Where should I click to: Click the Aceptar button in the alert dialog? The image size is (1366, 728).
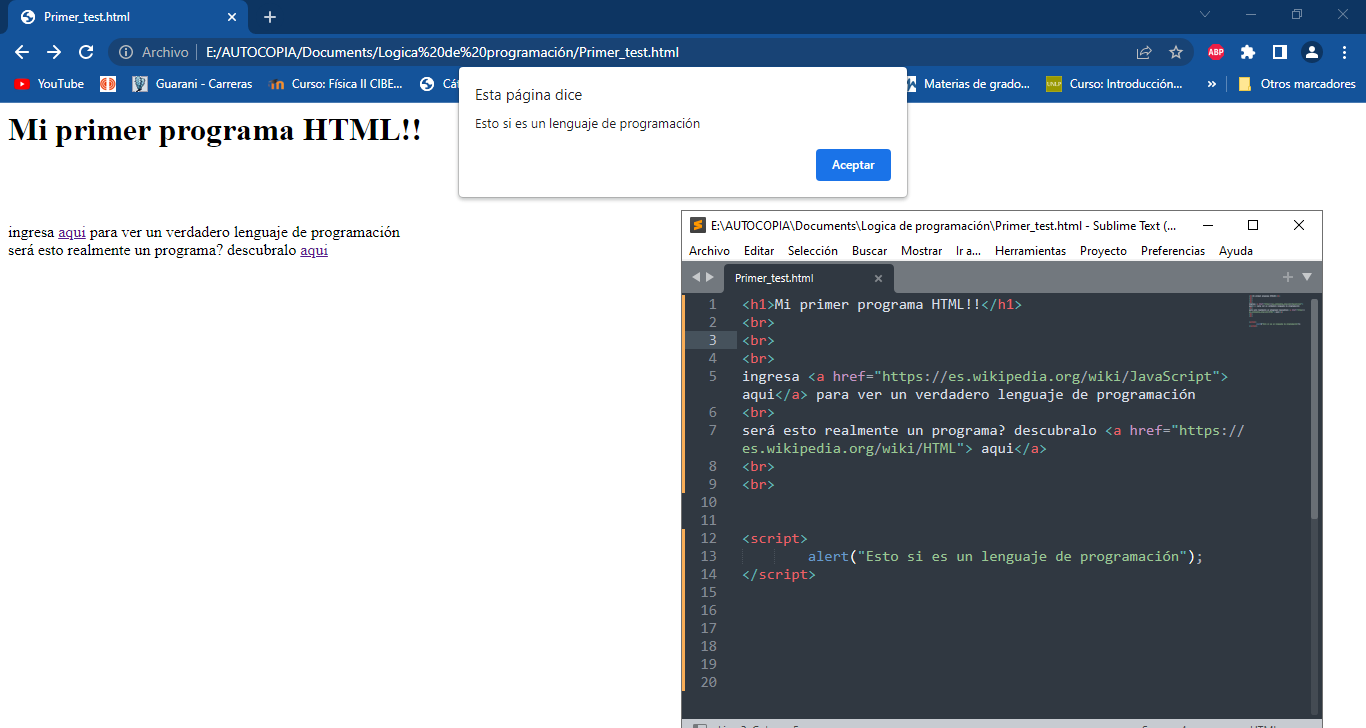[853, 165]
